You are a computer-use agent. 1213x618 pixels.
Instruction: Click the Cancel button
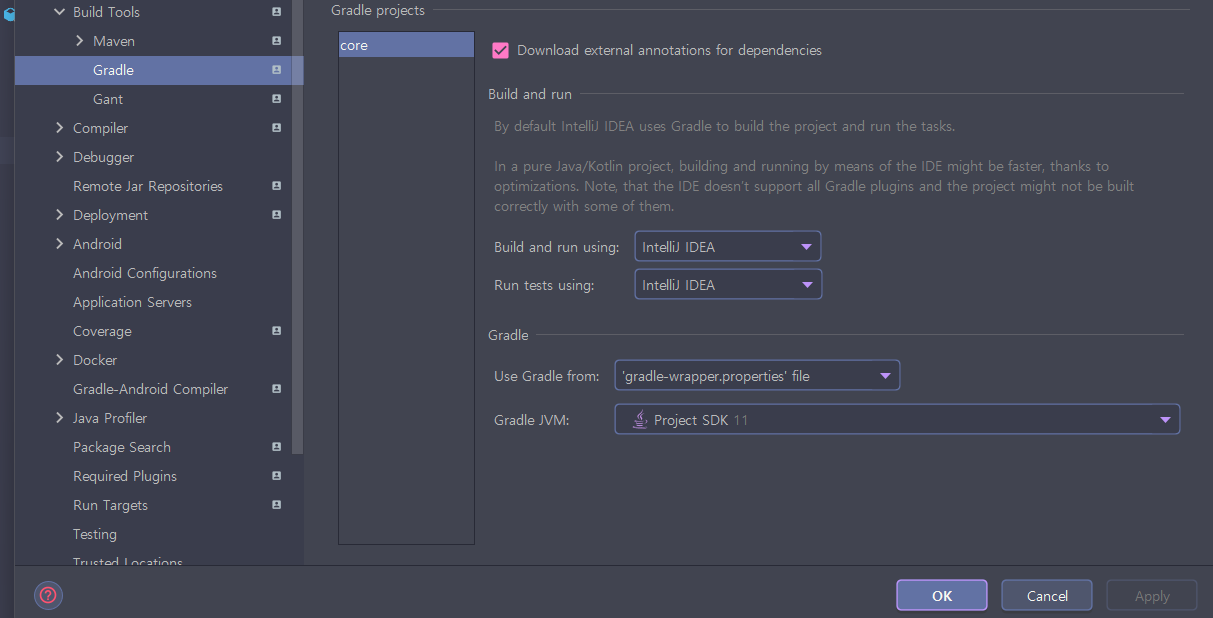pos(1047,596)
